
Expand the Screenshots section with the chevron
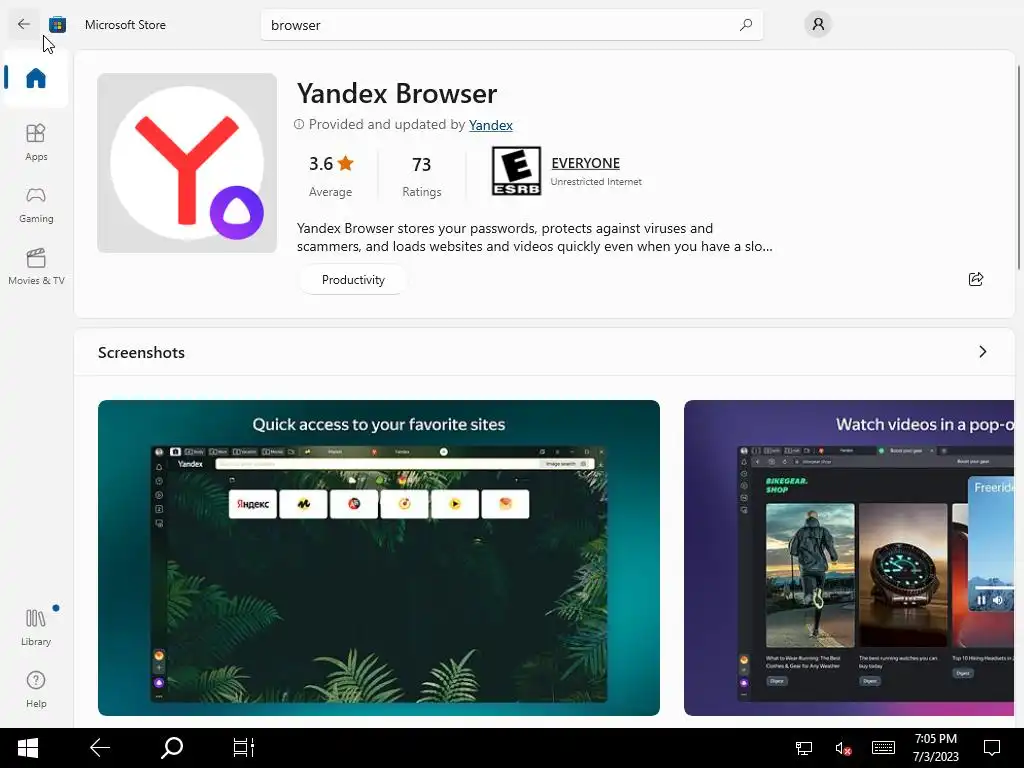point(982,352)
